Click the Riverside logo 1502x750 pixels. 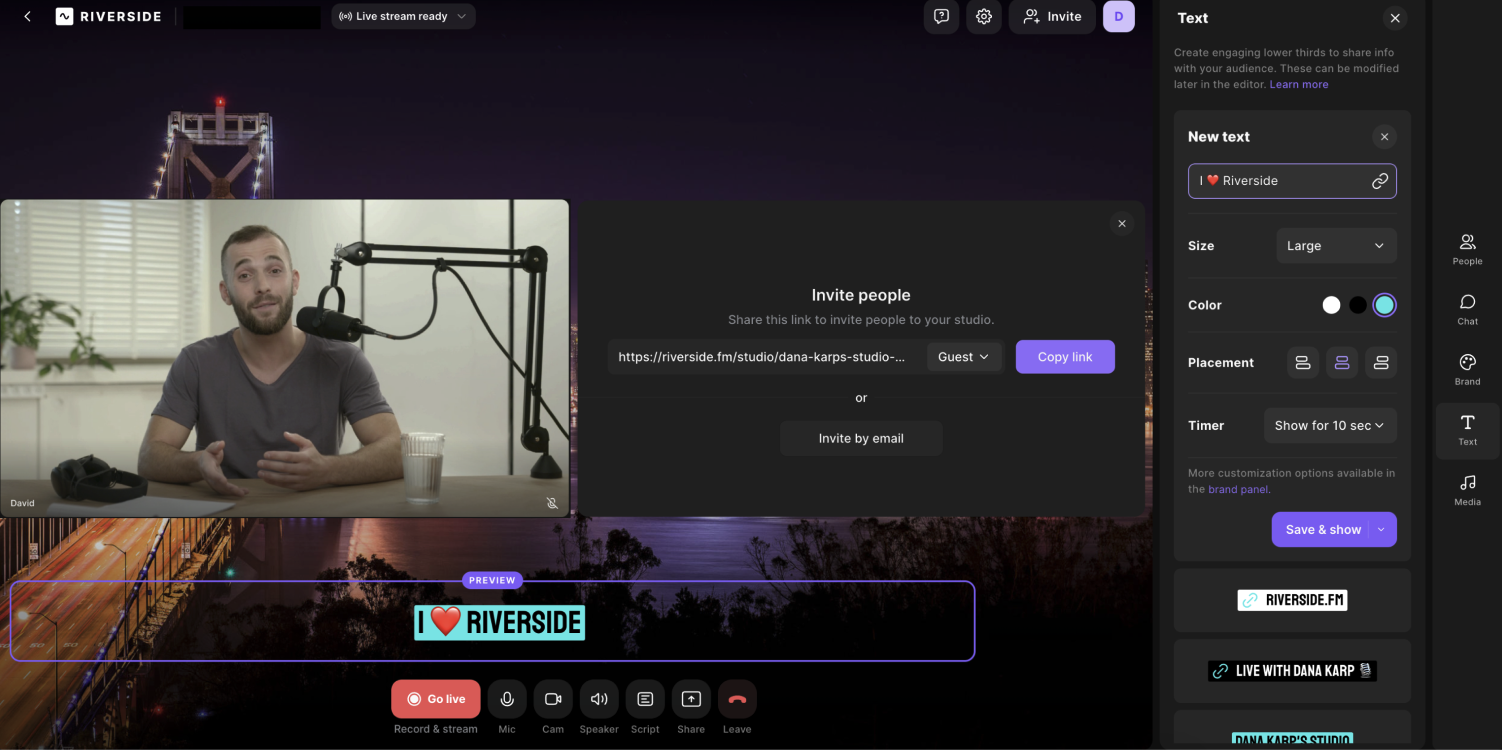coord(109,16)
